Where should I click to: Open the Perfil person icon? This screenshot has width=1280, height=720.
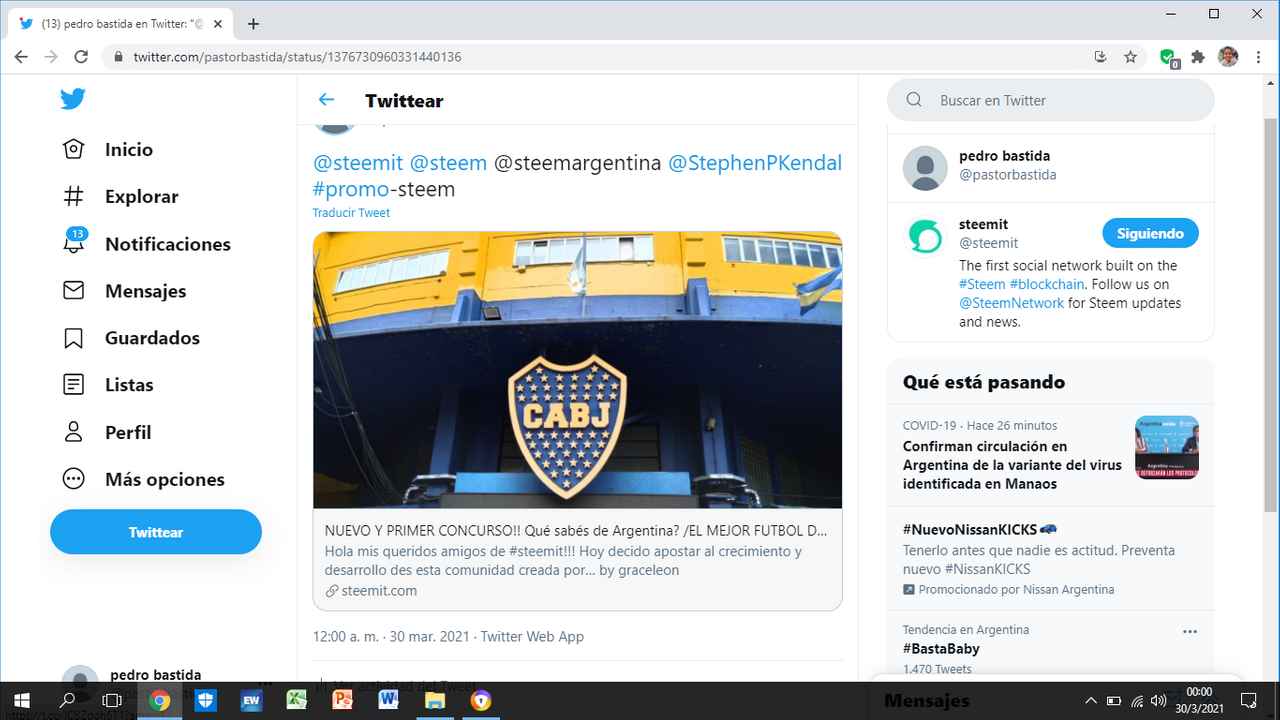pyautogui.click(x=73, y=432)
